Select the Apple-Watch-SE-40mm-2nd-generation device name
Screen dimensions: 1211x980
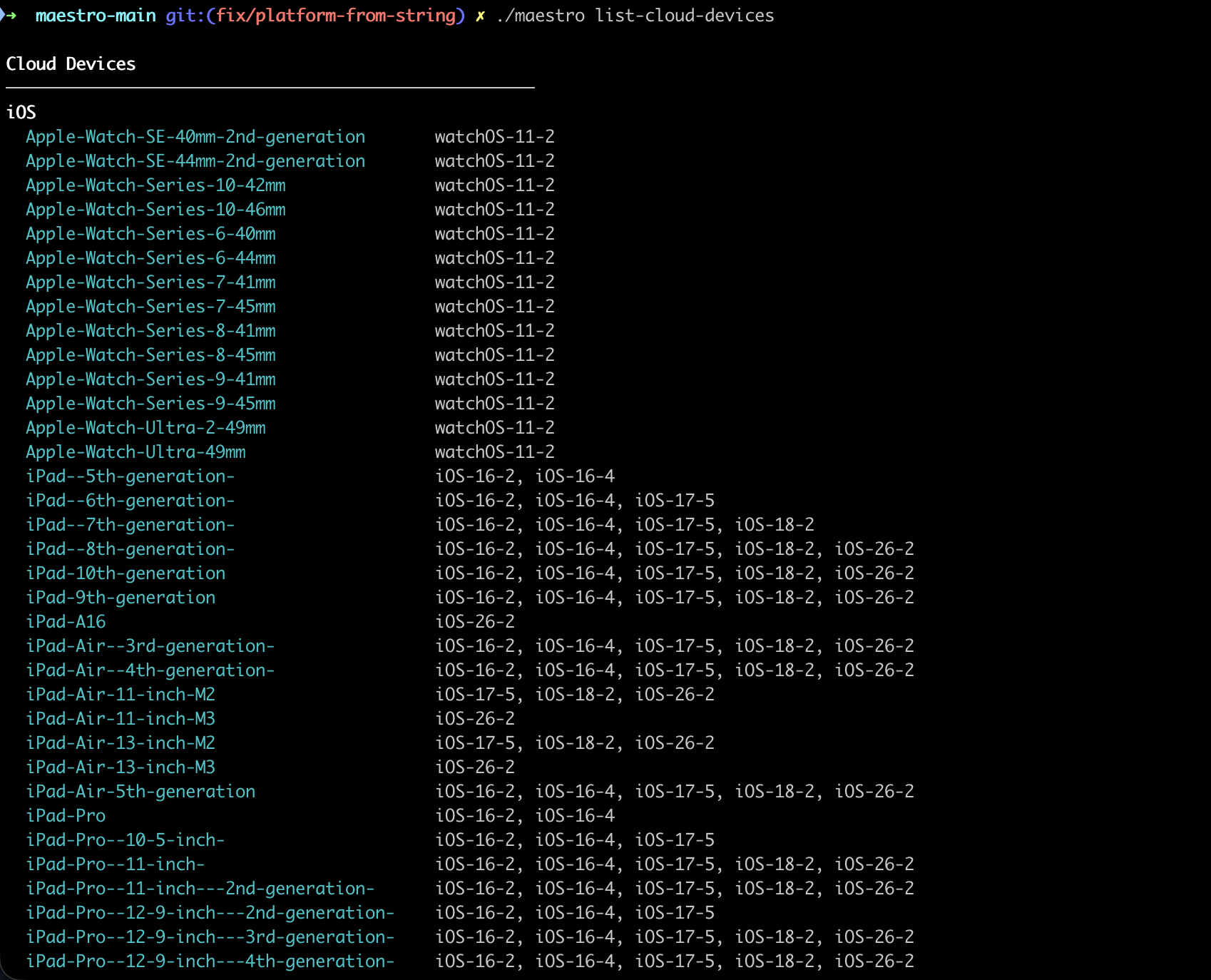pyautogui.click(x=195, y=137)
